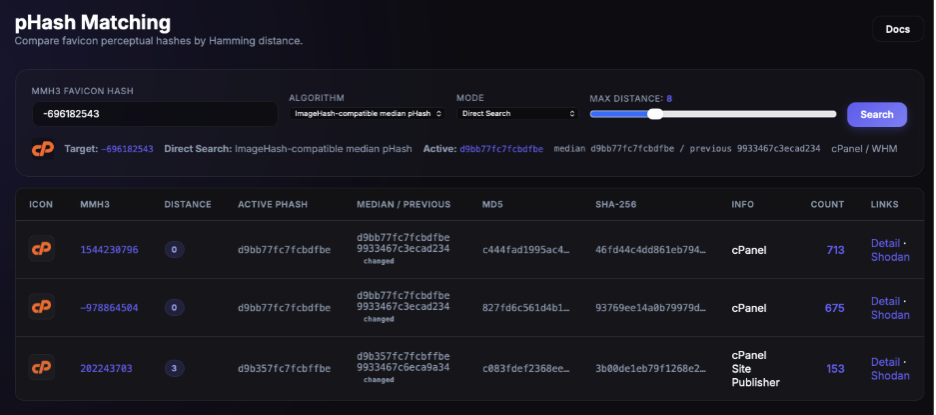Click the MD5 column header

492,204
